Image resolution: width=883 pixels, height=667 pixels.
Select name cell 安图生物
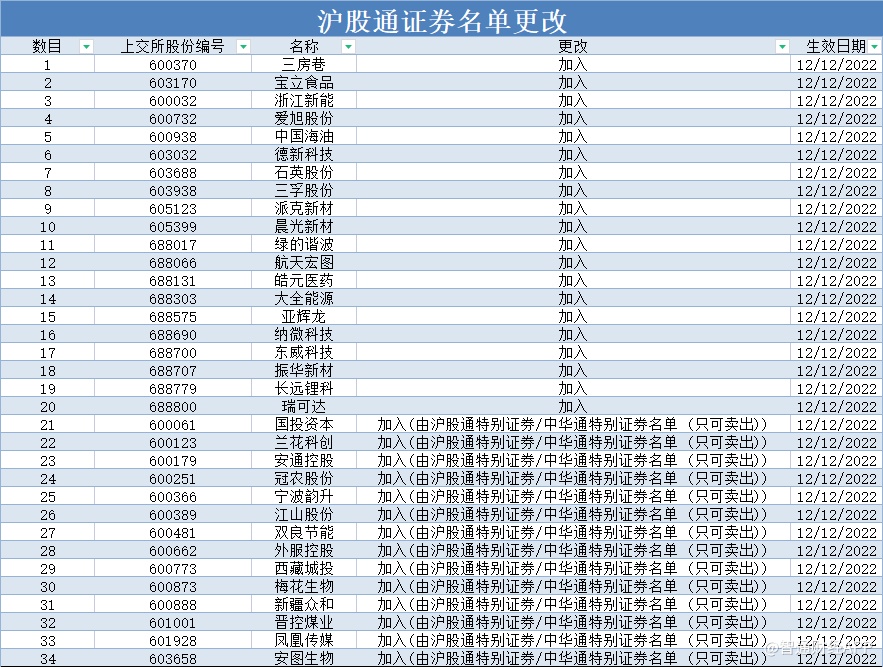(x=304, y=659)
